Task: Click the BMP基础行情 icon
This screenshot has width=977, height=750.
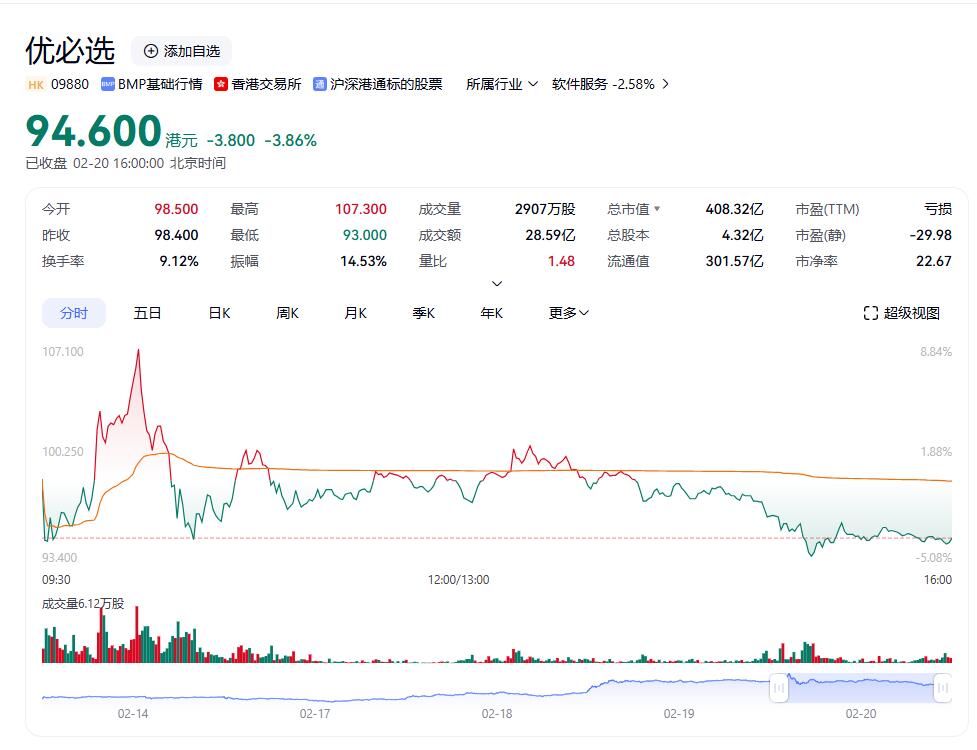Action: coord(108,84)
